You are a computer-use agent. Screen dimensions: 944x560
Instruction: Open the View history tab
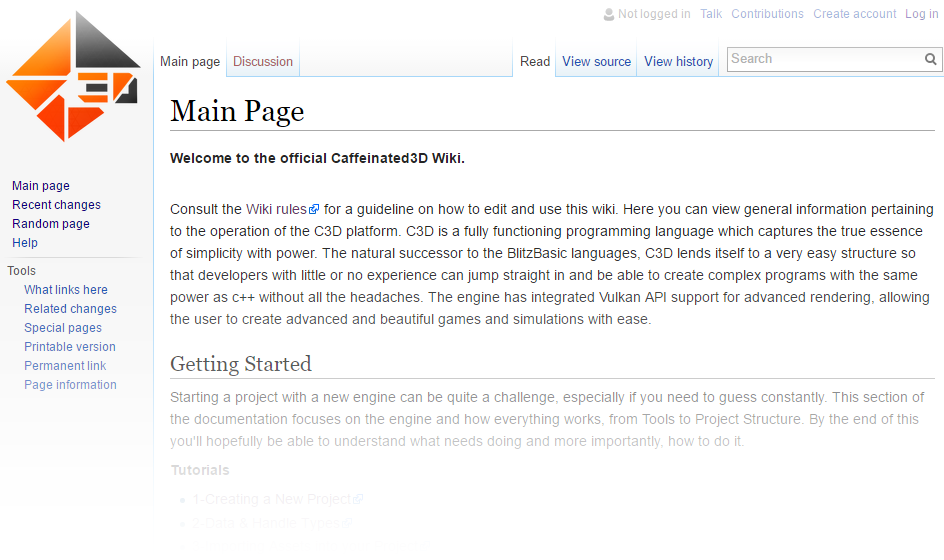pos(678,61)
